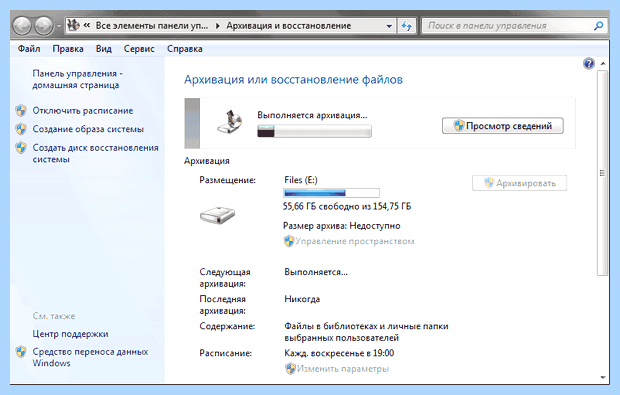This screenshot has width=620, height=395.
Task: Click shield icon beside Изменить параметры
Action: pyautogui.click(x=290, y=369)
